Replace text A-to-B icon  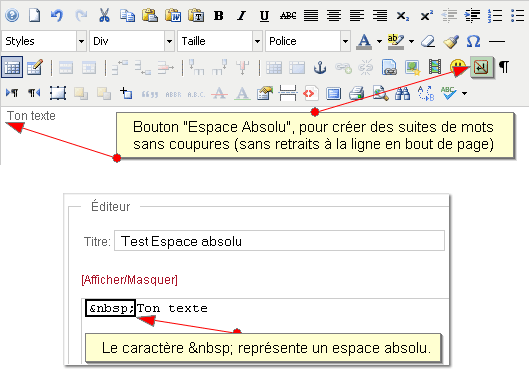425,93
